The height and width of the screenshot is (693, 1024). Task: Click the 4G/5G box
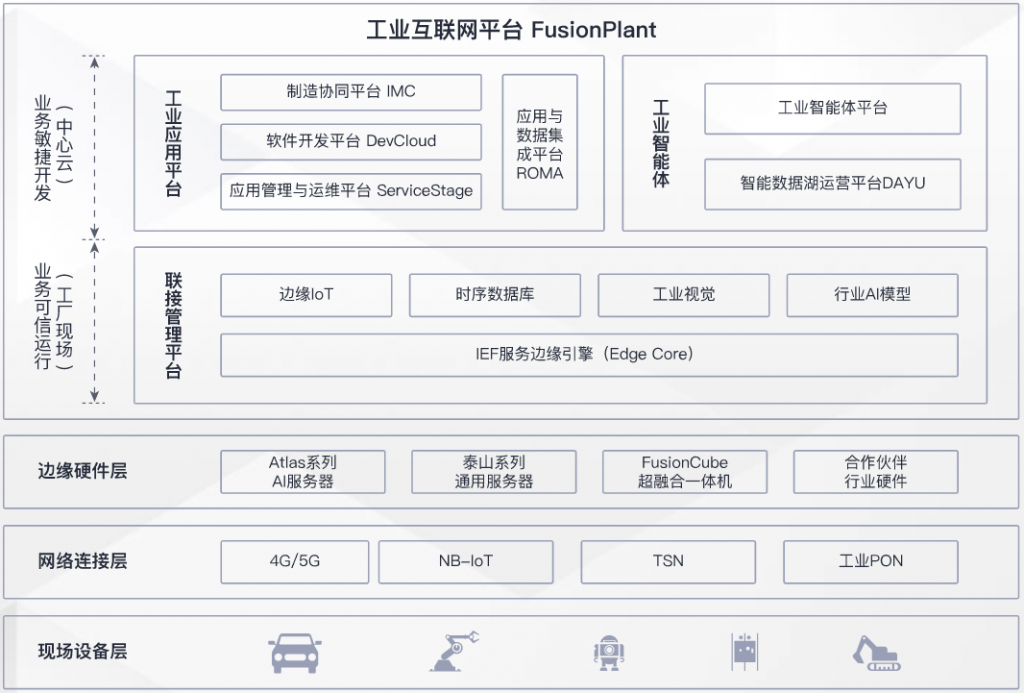[x=295, y=562]
